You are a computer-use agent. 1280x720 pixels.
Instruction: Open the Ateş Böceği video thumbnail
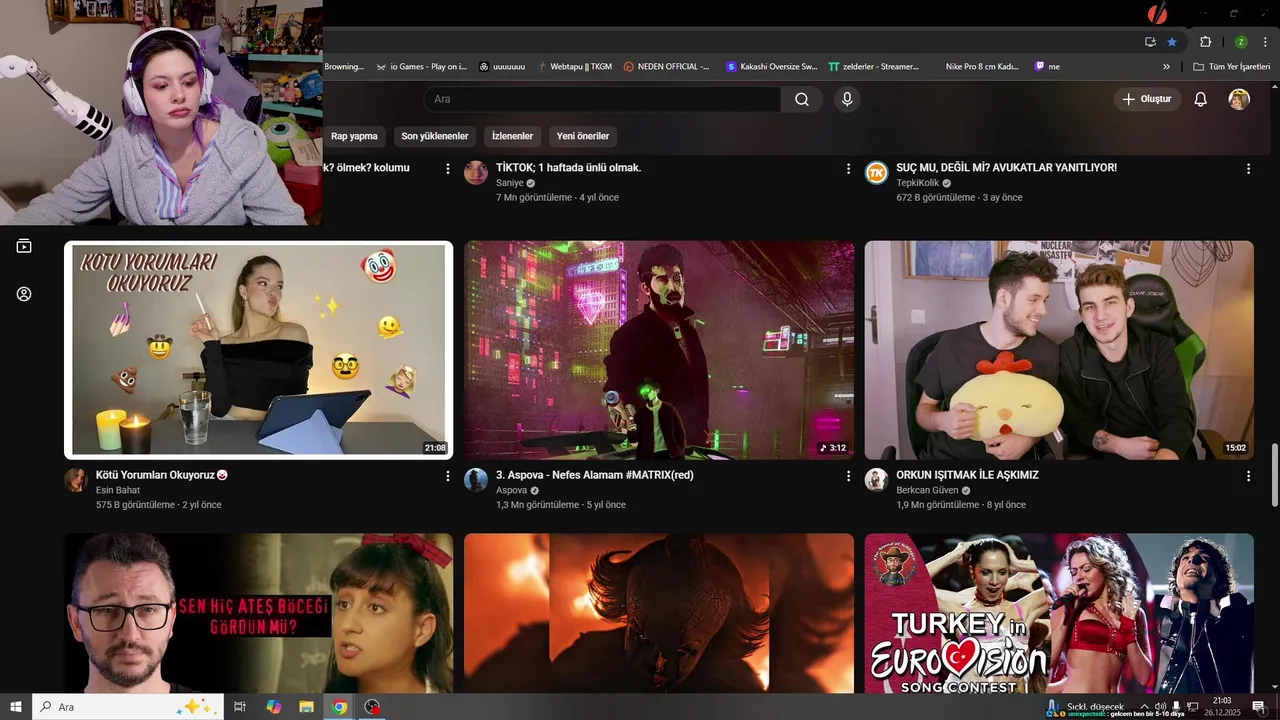point(258,613)
